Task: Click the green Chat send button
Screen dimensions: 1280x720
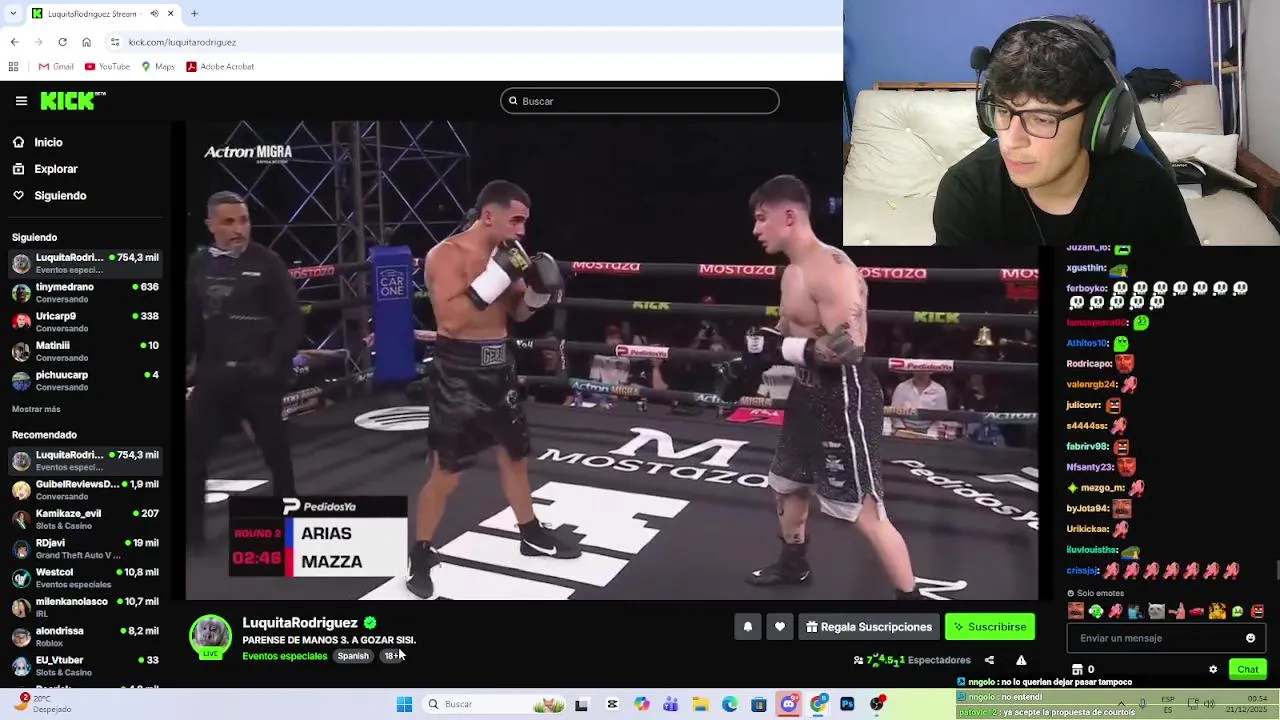Action: pyautogui.click(x=1248, y=669)
